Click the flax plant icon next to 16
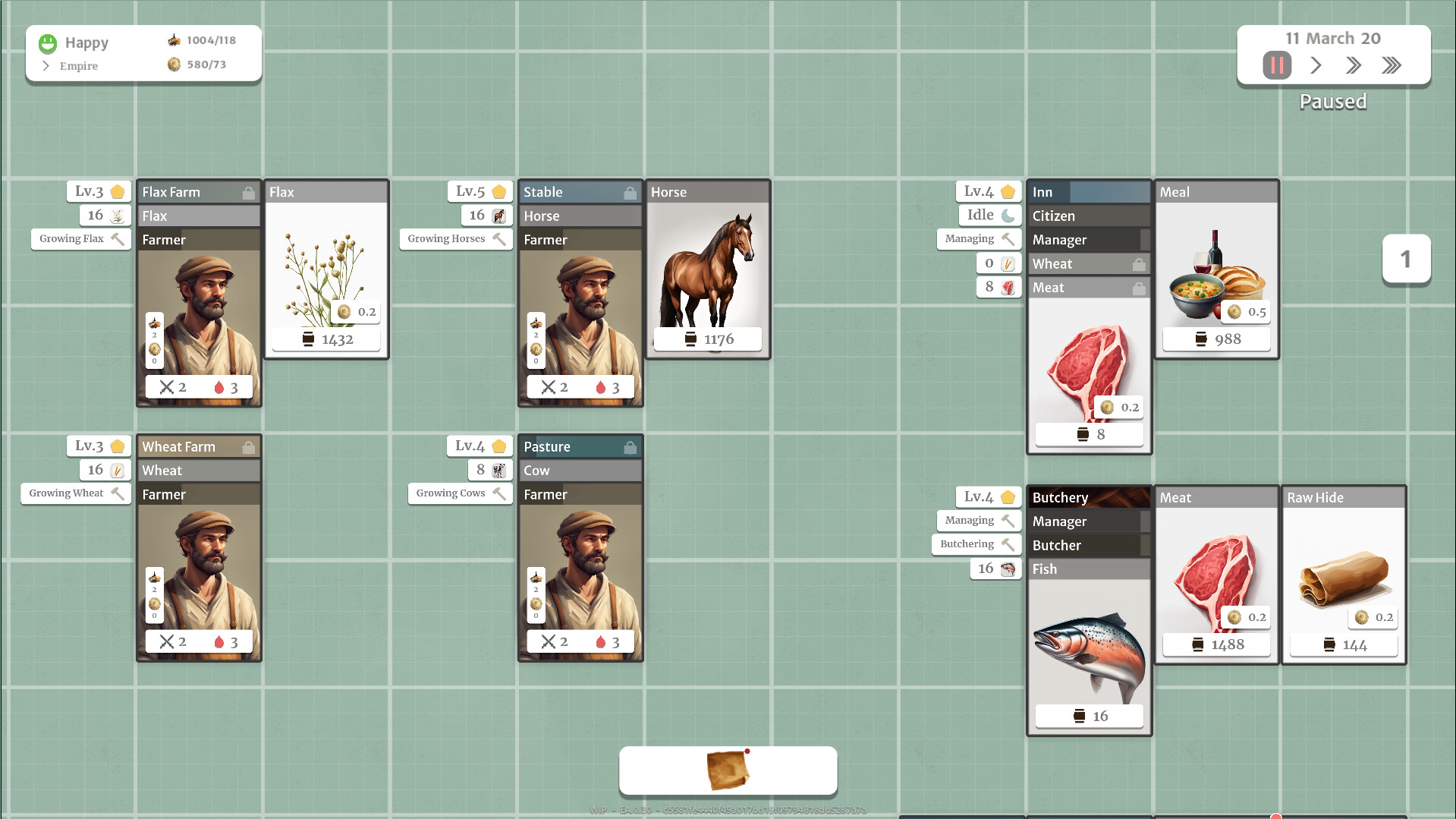 pos(118,216)
